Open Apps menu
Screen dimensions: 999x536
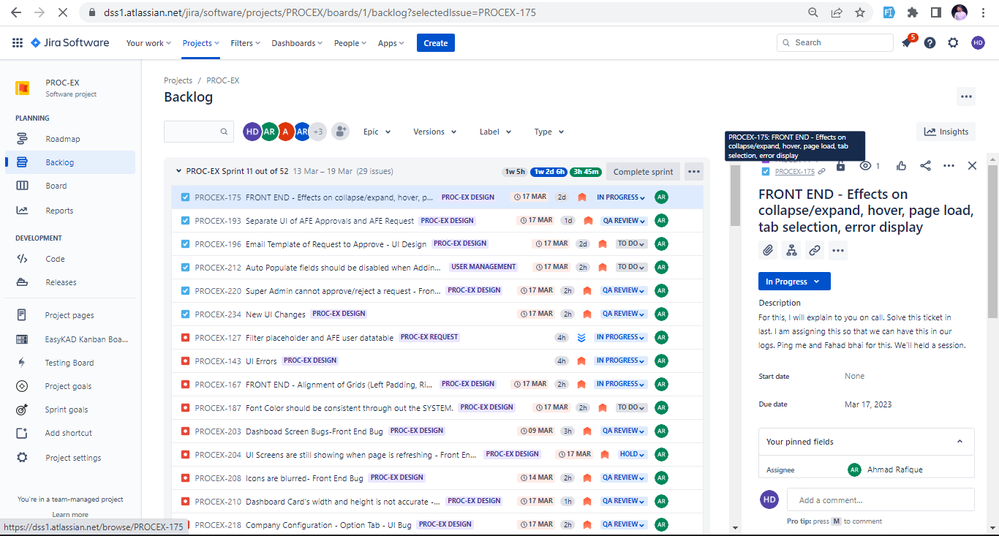click(391, 43)
